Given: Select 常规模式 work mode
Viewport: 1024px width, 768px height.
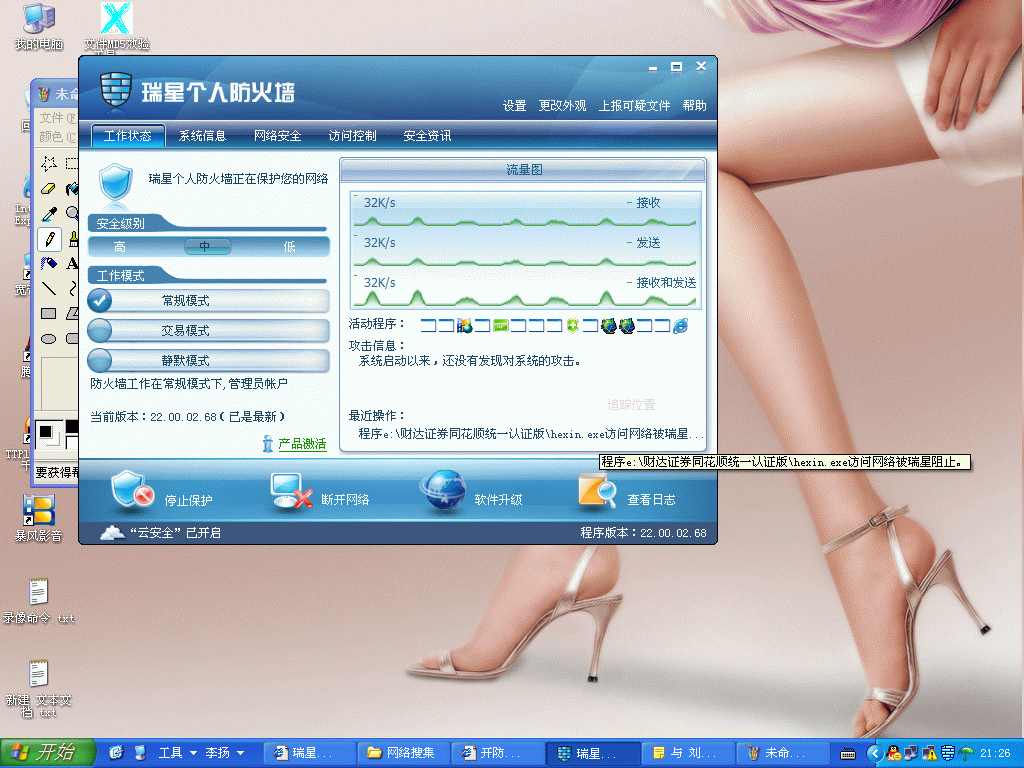Looking at the screenshot, I should (x=208, y=300).
